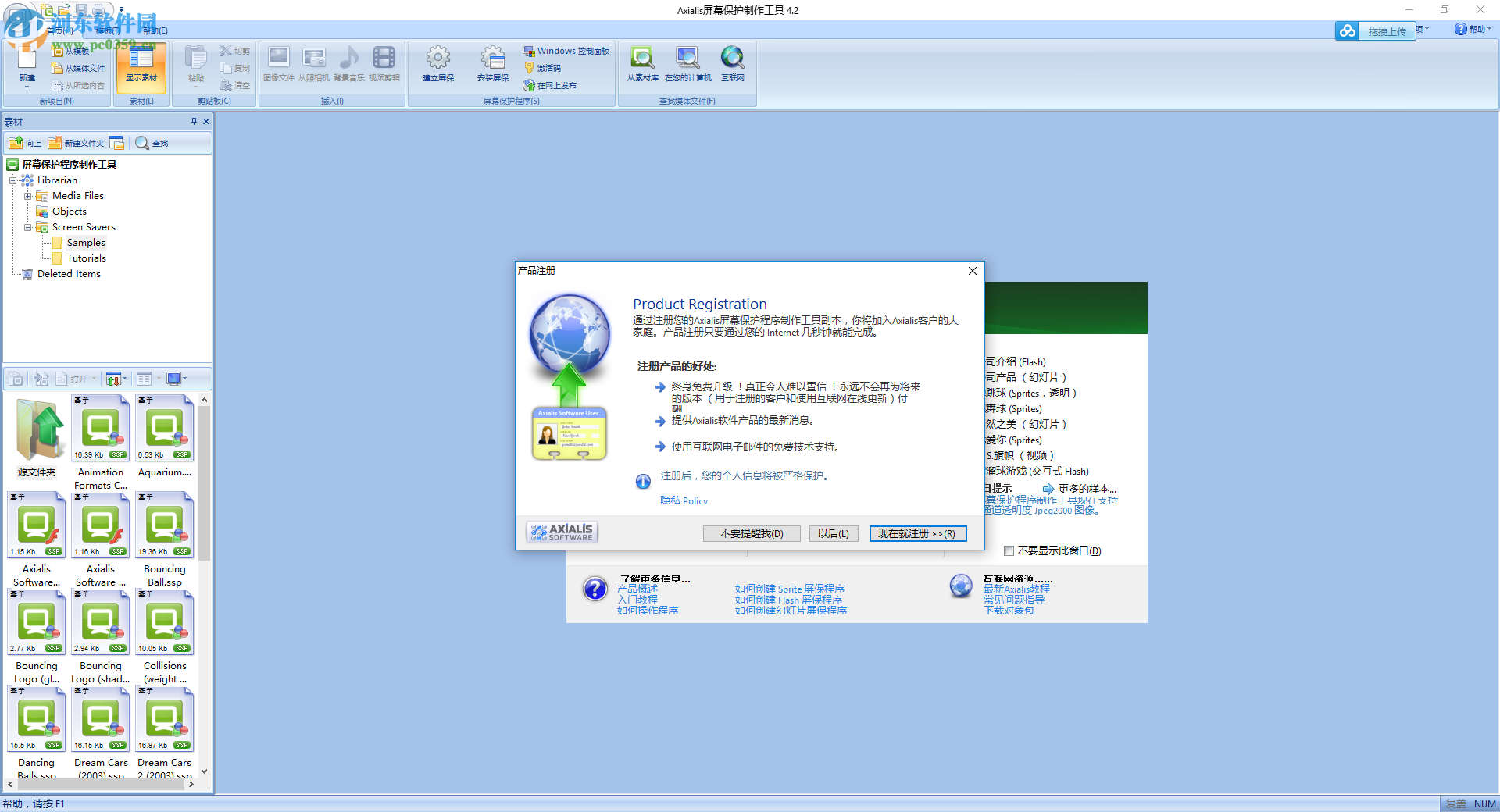The height and width of the screenshot is (812, 1500).
Task: Collapse the Screen Savers tree node
Action: pyautogui.click(x=28, y=226)
